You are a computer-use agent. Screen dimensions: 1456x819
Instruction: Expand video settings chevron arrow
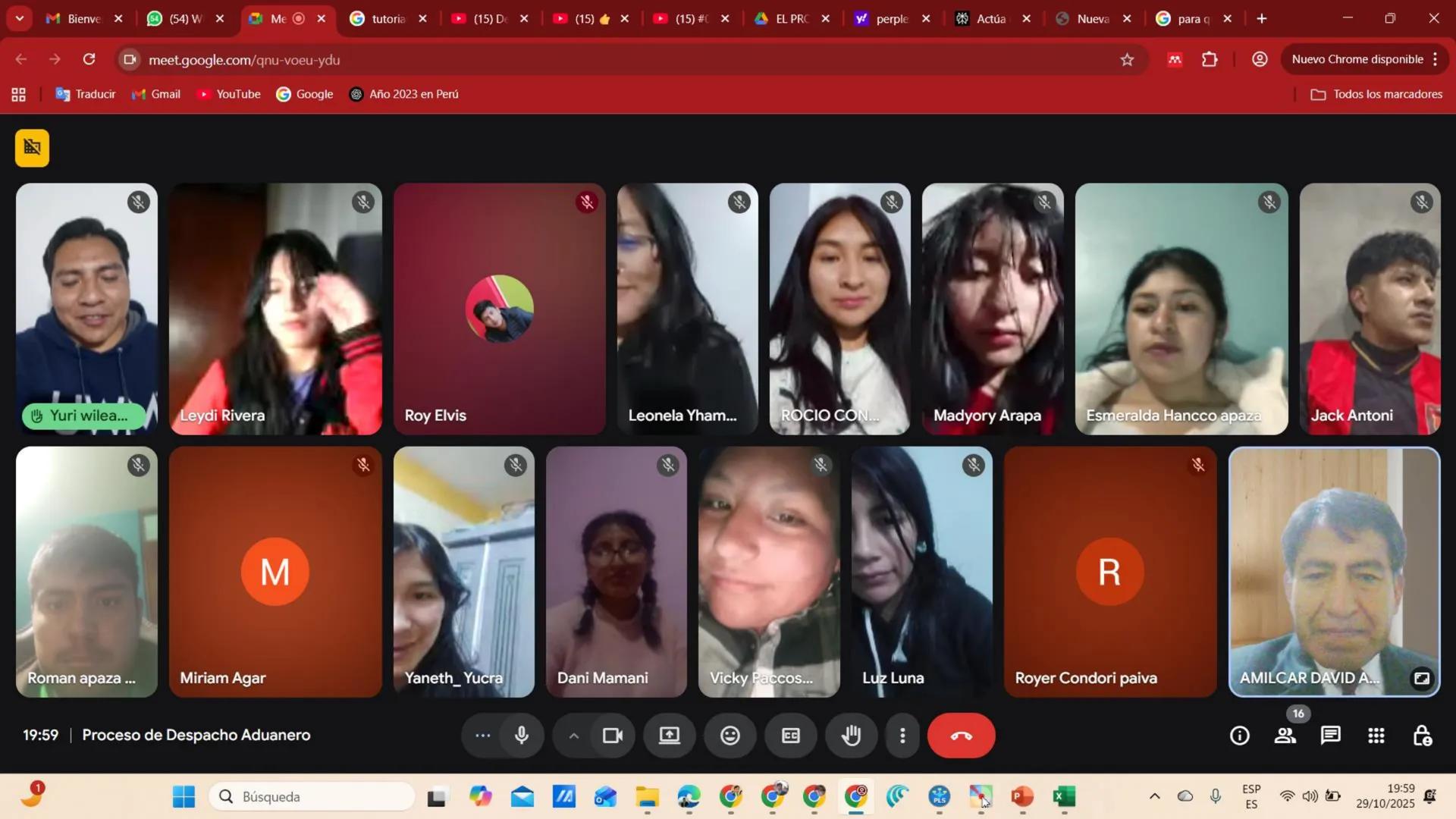[573, 736]
